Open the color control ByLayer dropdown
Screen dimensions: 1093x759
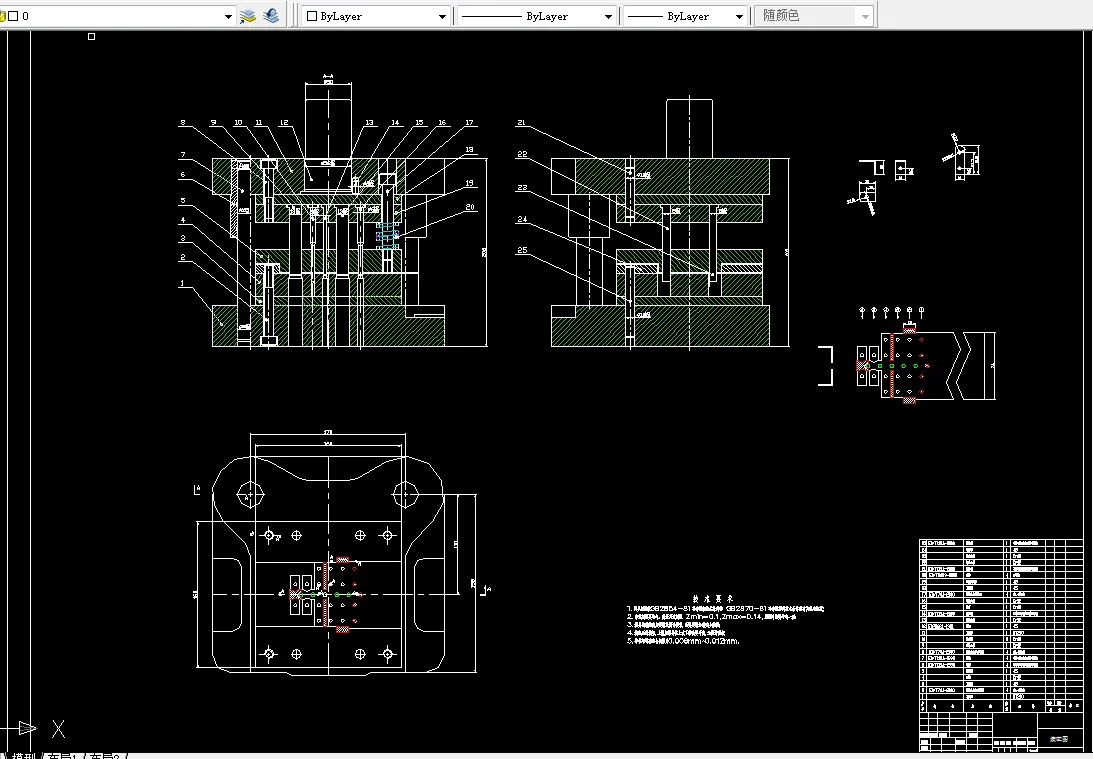pyautogui.click(x=376, y=16)
